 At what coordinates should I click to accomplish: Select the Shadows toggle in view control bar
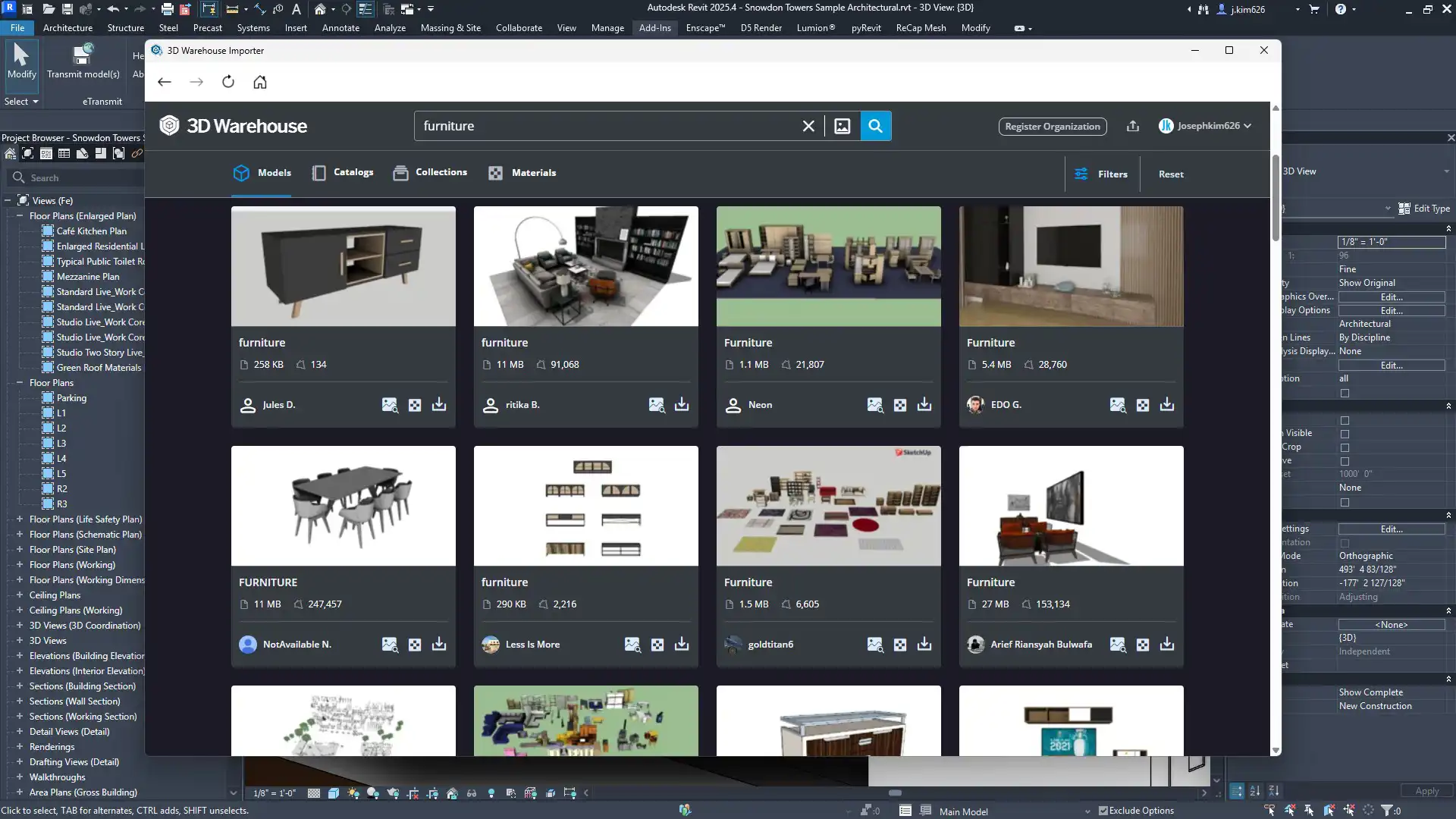click(x=372, y=792)
